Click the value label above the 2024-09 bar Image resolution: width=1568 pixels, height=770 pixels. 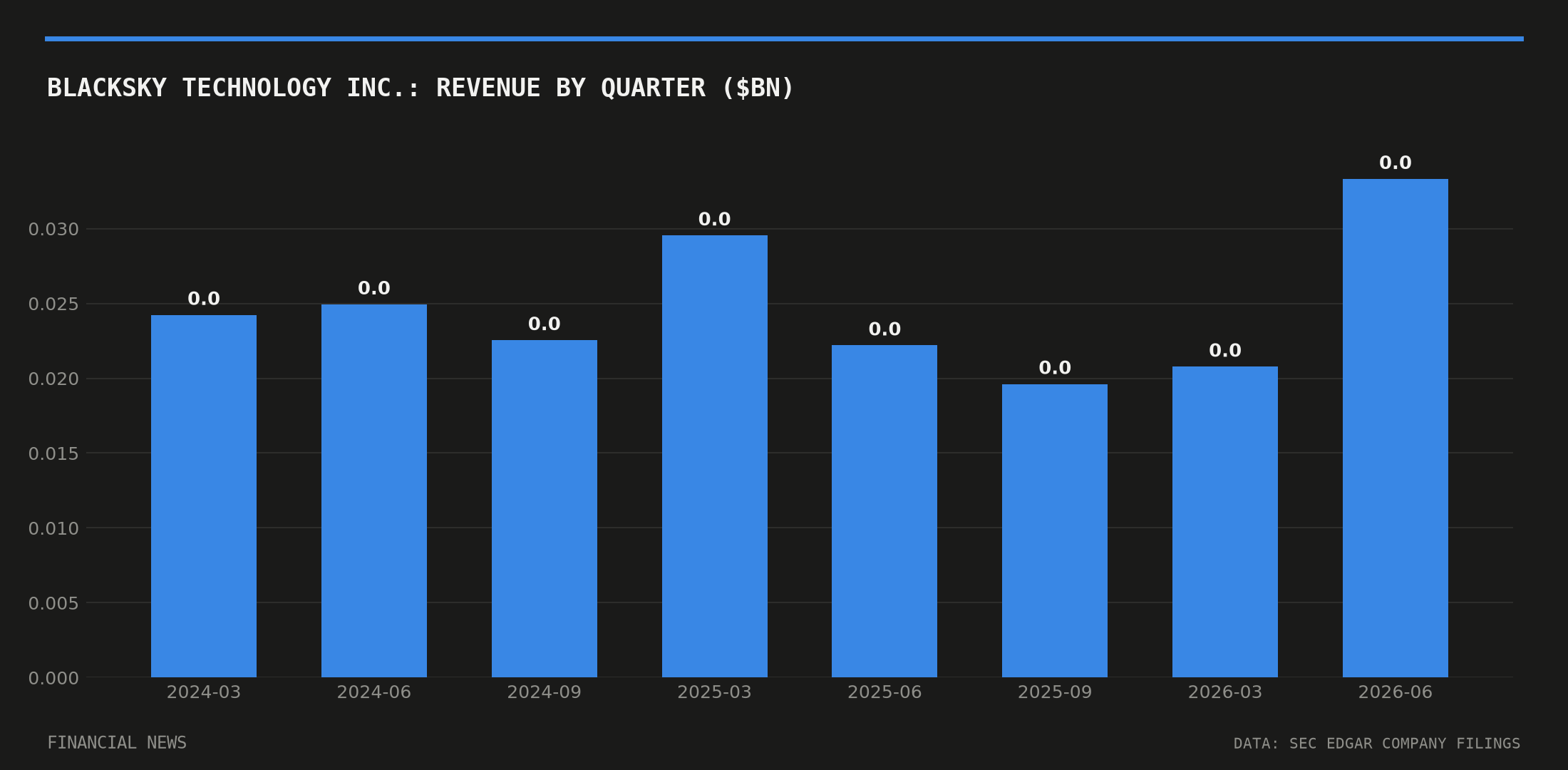coord(545,324)
